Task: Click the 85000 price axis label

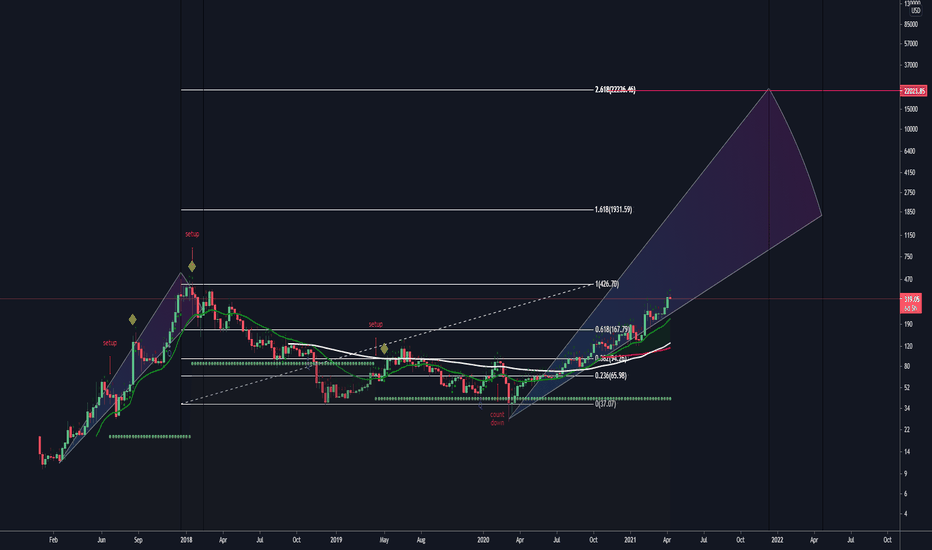Action: pos(911,24)
